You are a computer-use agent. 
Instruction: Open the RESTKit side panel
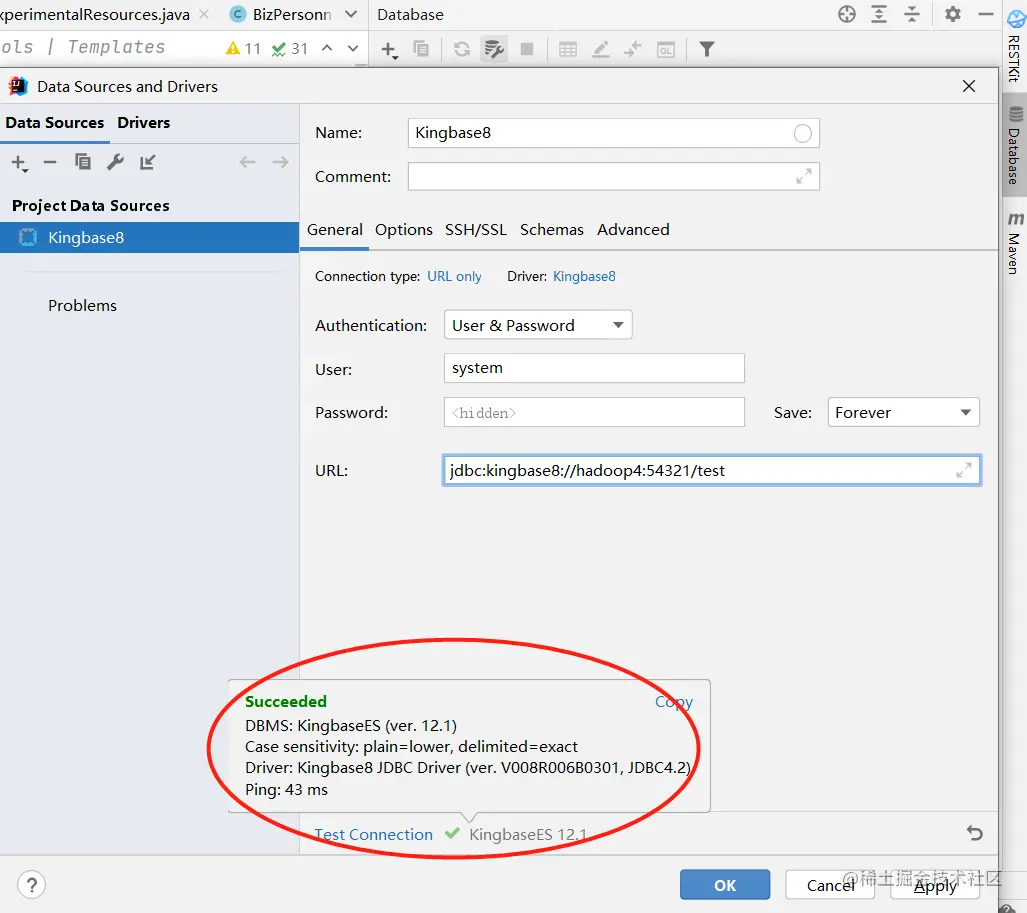1015,47
